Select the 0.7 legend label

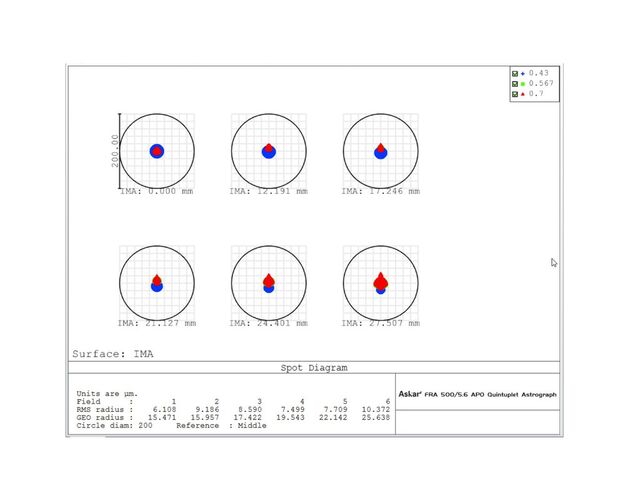(536, 94)
